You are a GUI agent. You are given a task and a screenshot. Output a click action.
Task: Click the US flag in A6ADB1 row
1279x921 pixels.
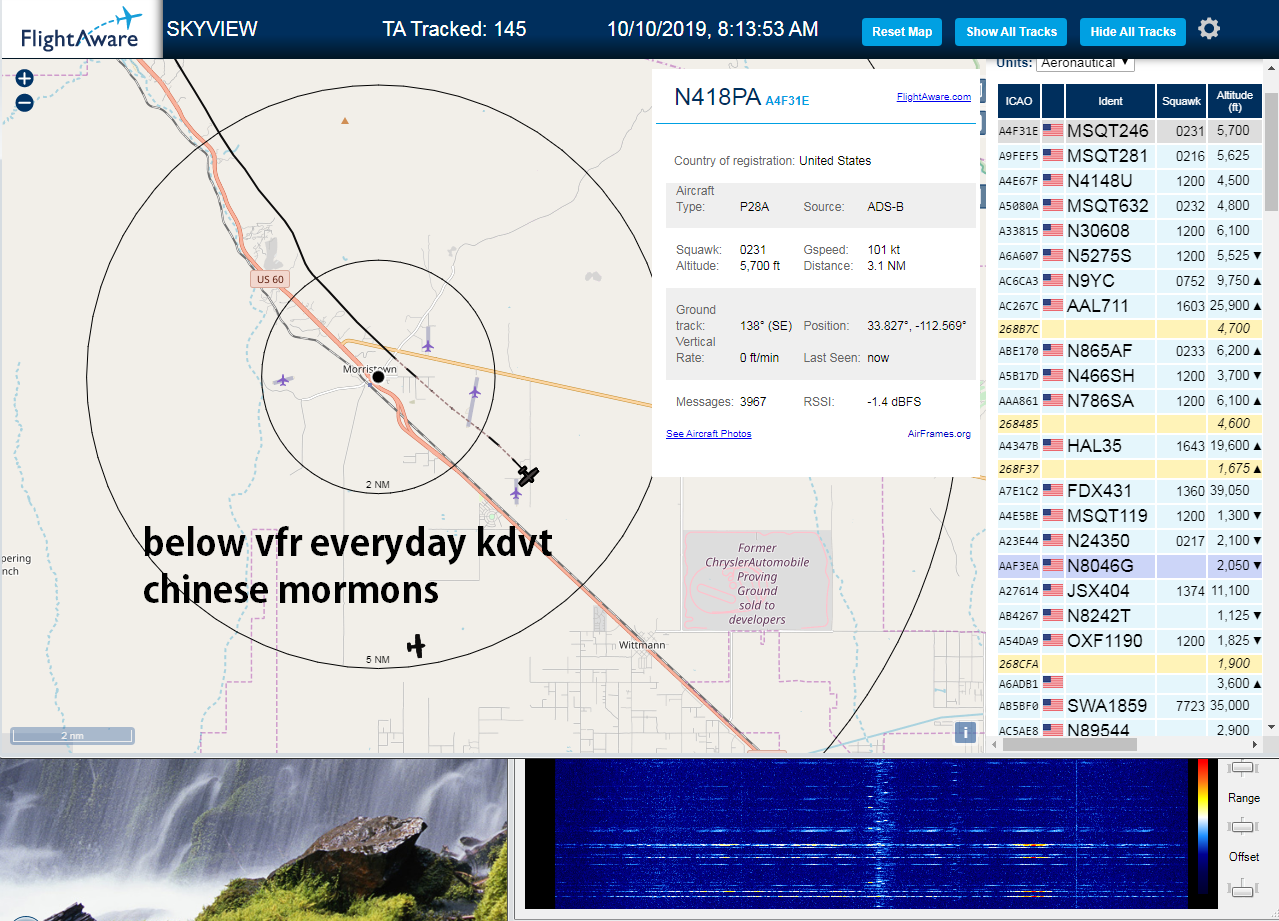1052,682
